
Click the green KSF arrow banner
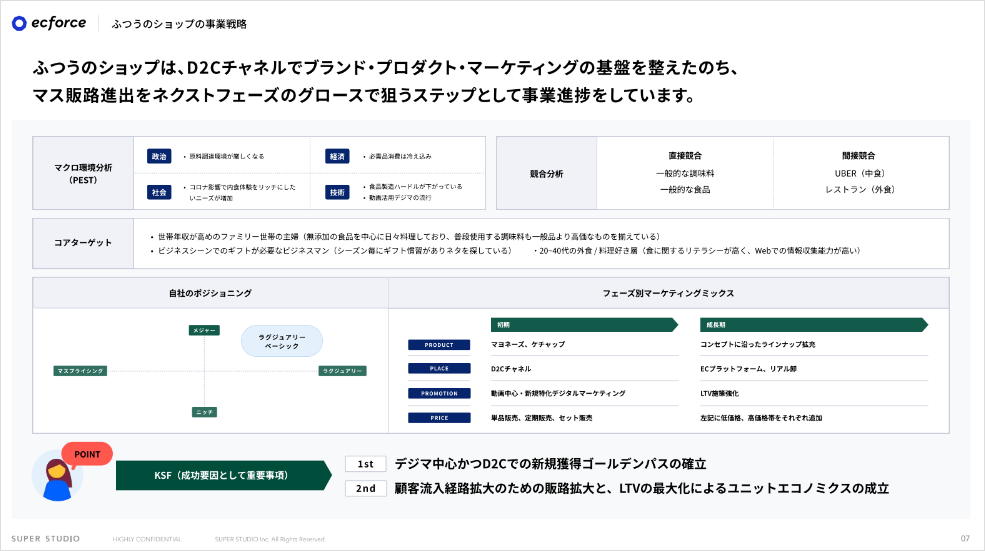pos(222,475)
